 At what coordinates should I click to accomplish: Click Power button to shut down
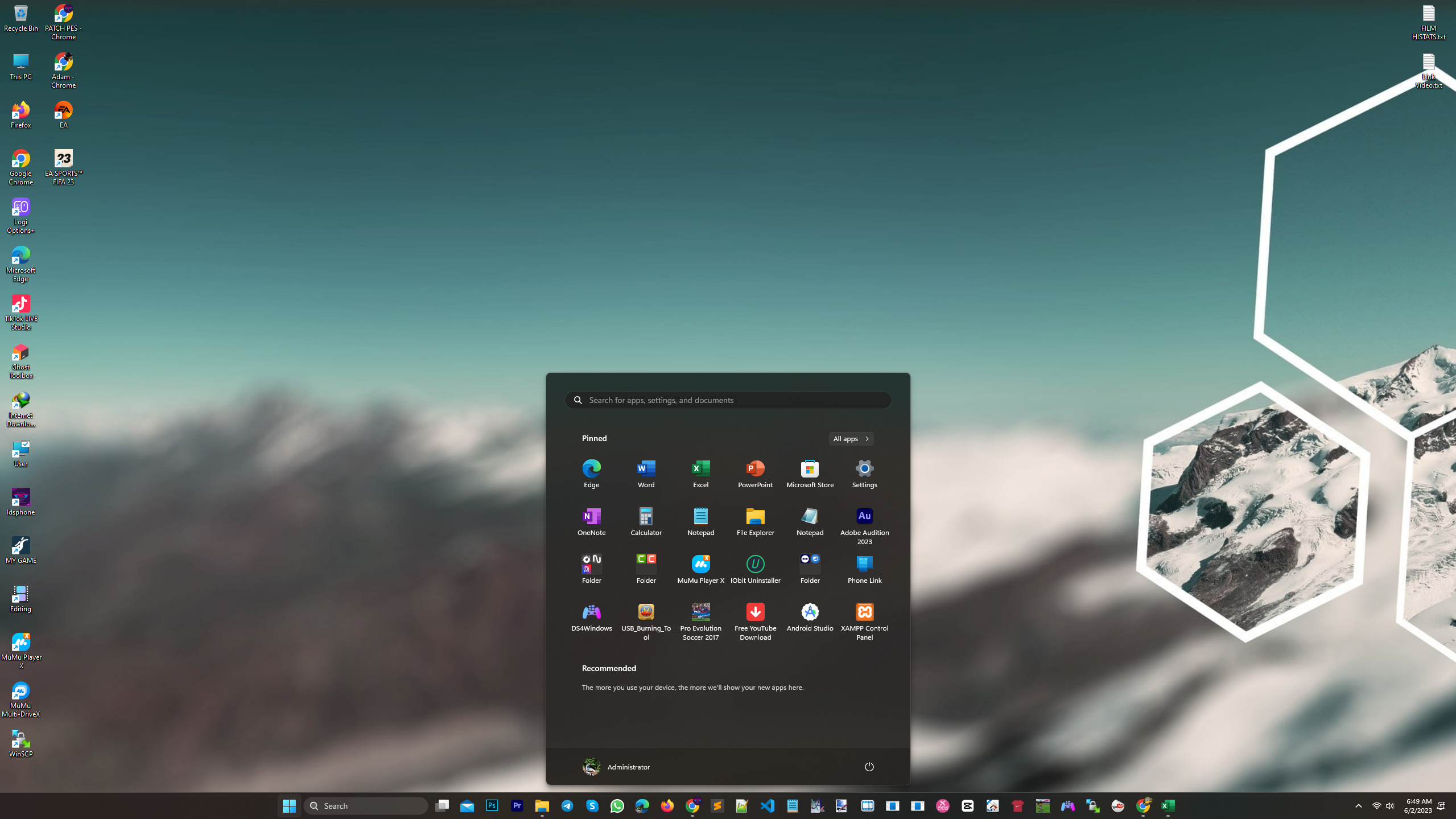tap(868, 767)
